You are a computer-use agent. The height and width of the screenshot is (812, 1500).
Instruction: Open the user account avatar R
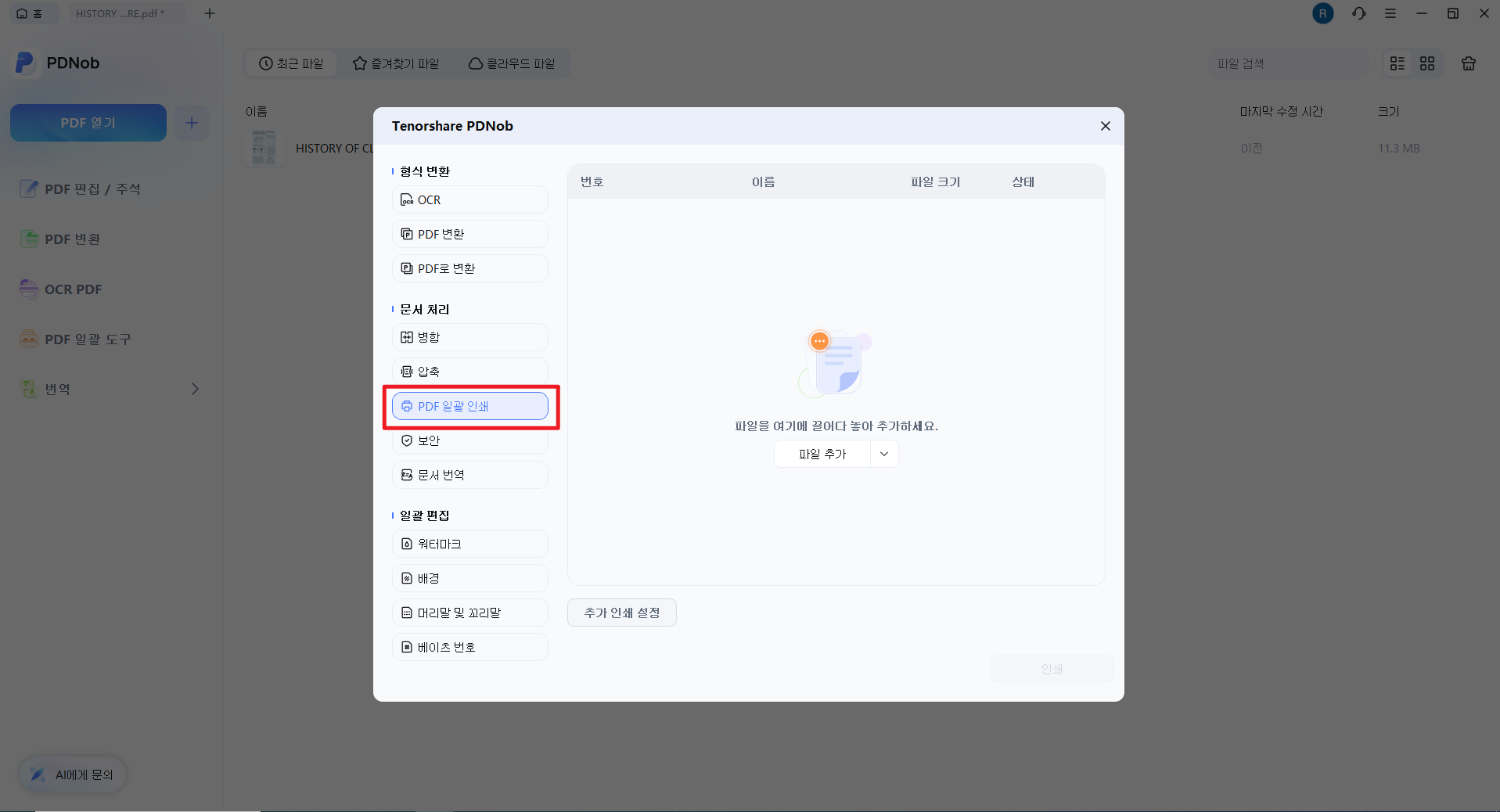click(1323, 13)
